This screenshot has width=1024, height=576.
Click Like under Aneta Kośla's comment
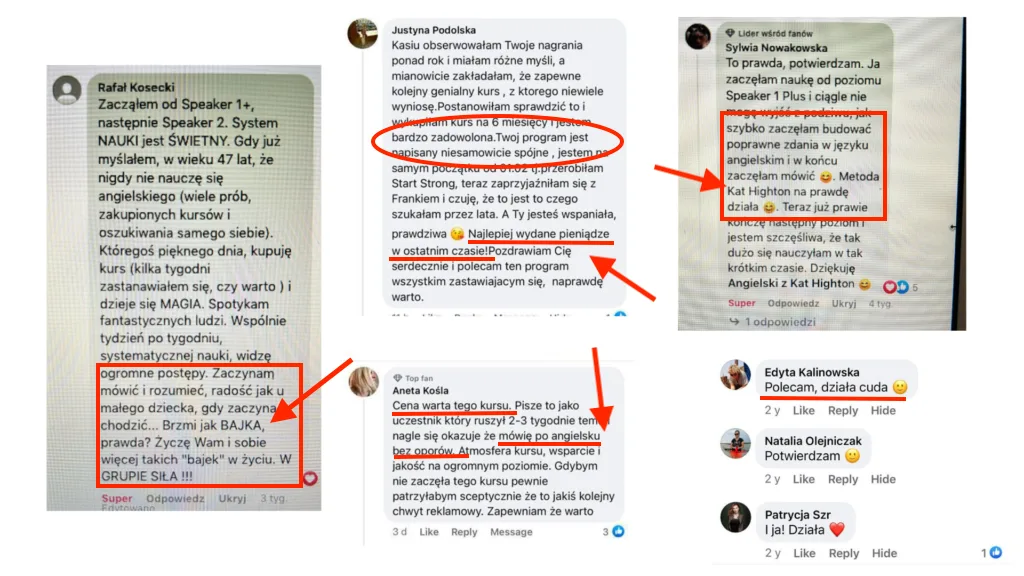[x=429, y=532]
